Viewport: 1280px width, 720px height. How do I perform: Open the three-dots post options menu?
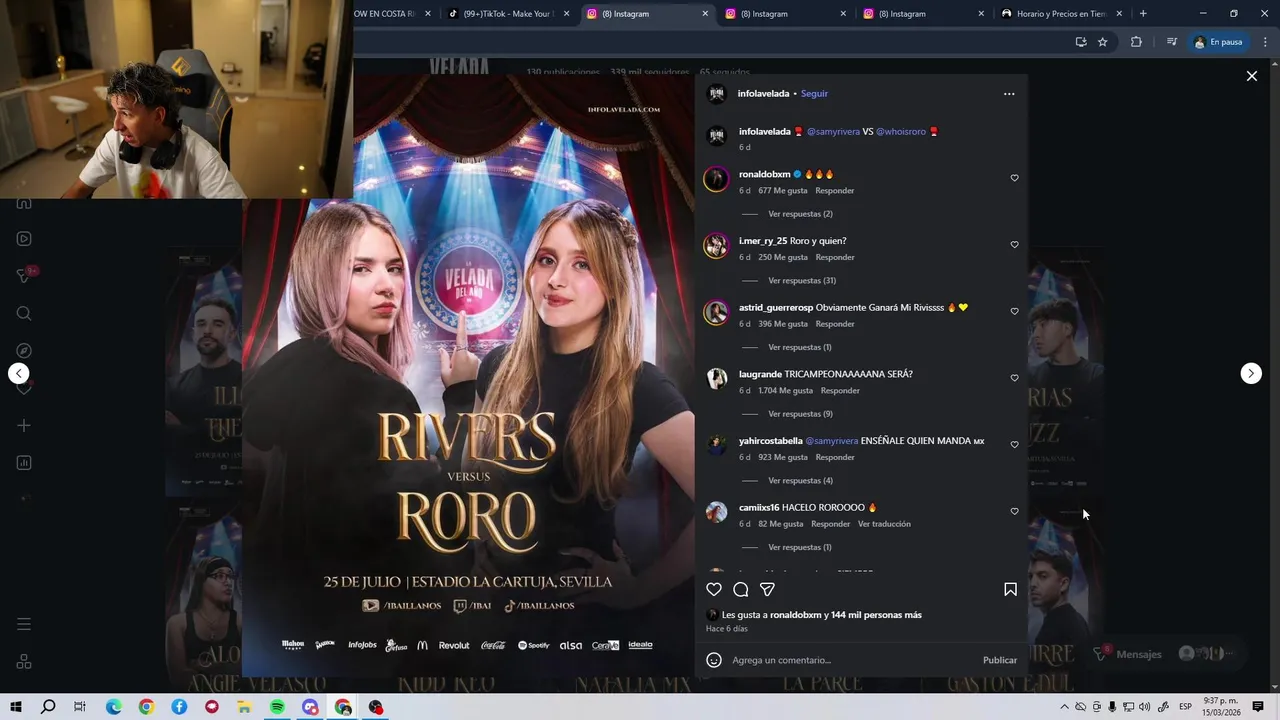click(x=1009, y=94)
